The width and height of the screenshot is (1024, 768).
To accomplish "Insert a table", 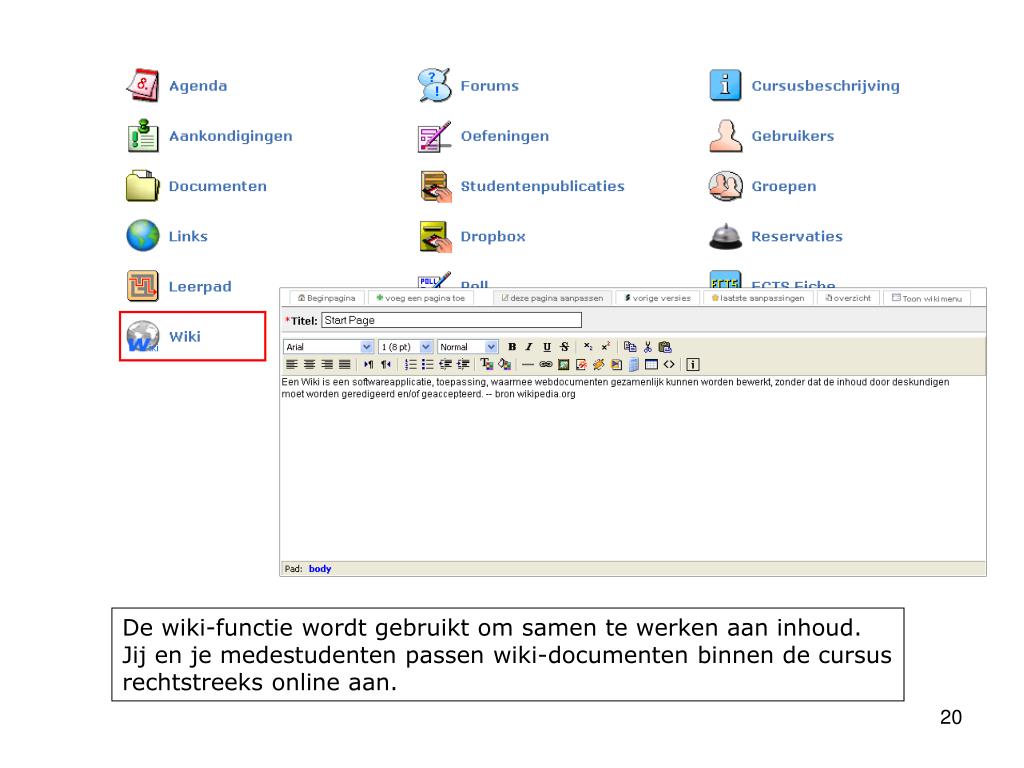I will pos(651,364).
